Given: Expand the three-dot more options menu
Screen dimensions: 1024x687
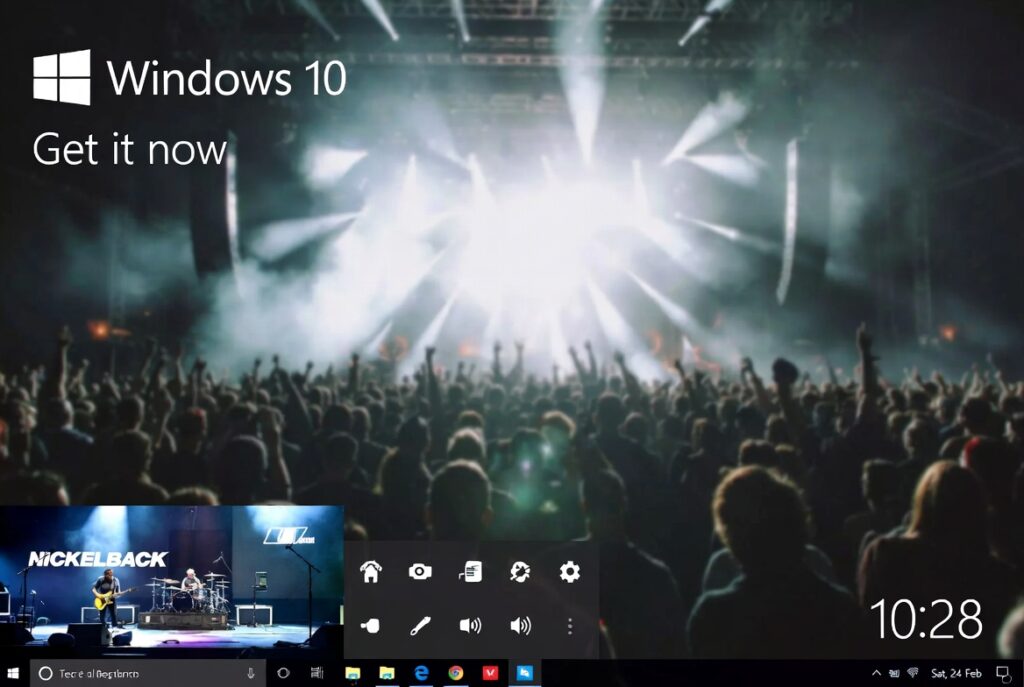Looking at the screenshot, I should coord(569,626).
